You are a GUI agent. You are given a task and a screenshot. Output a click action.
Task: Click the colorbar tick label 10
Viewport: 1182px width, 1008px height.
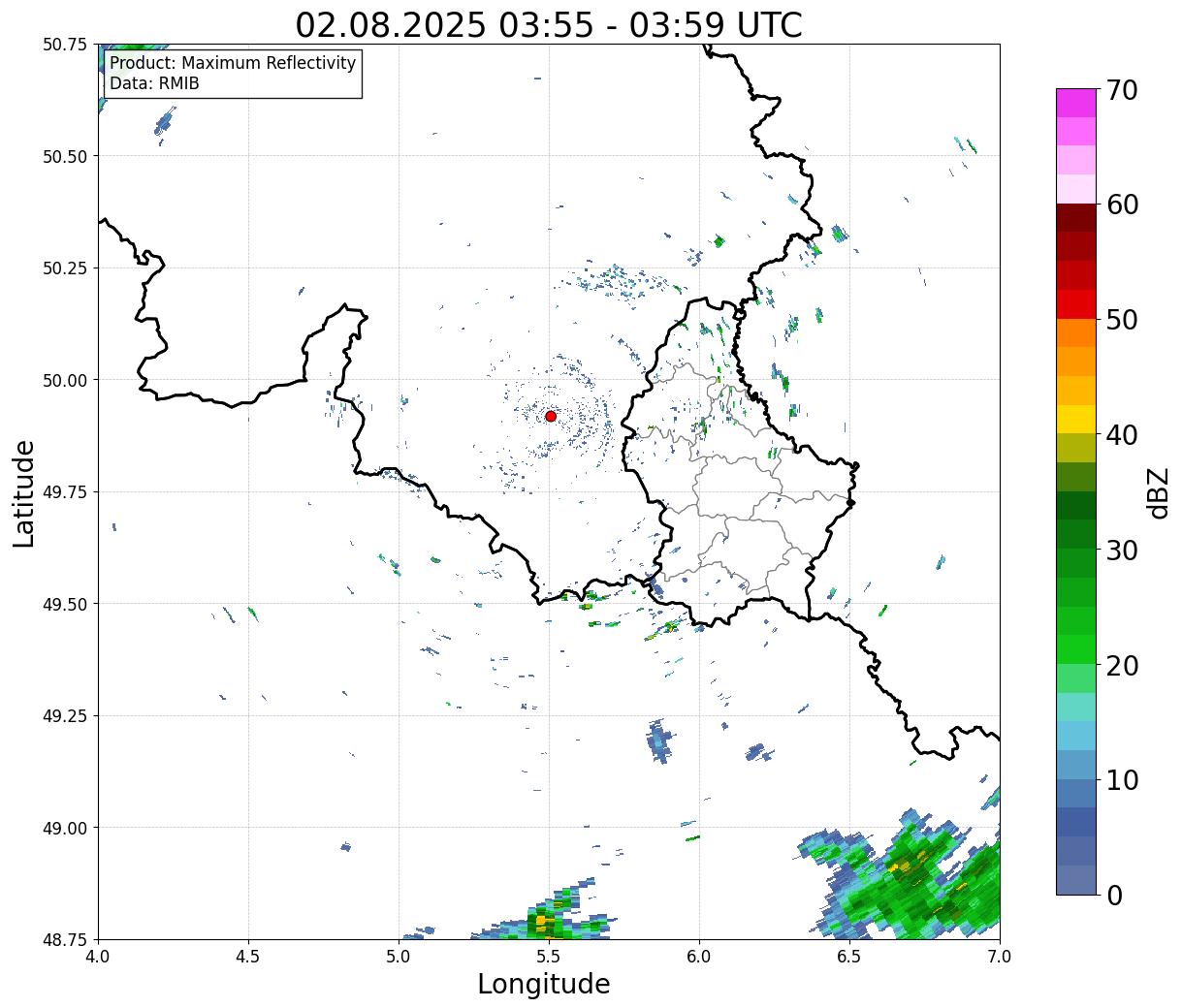coord(1122,780)
